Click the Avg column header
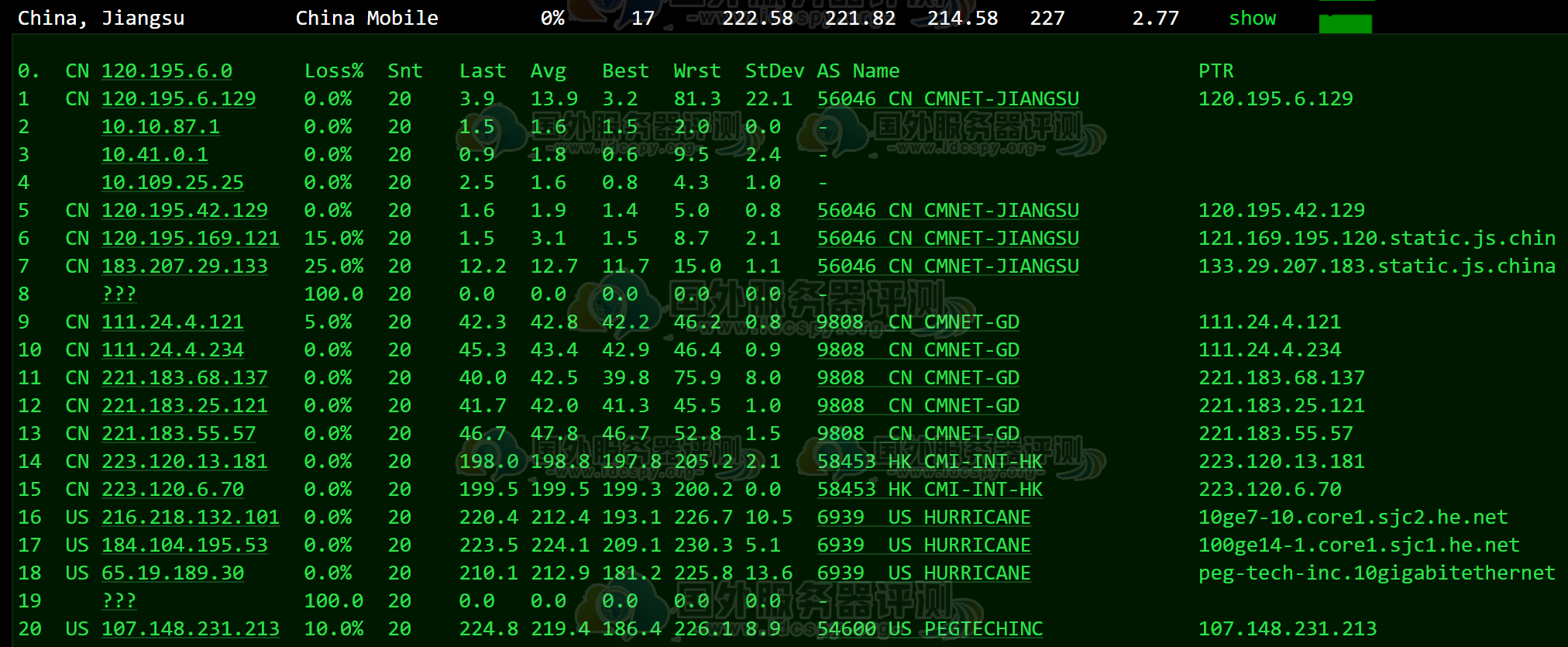 [x=548, y=71]
